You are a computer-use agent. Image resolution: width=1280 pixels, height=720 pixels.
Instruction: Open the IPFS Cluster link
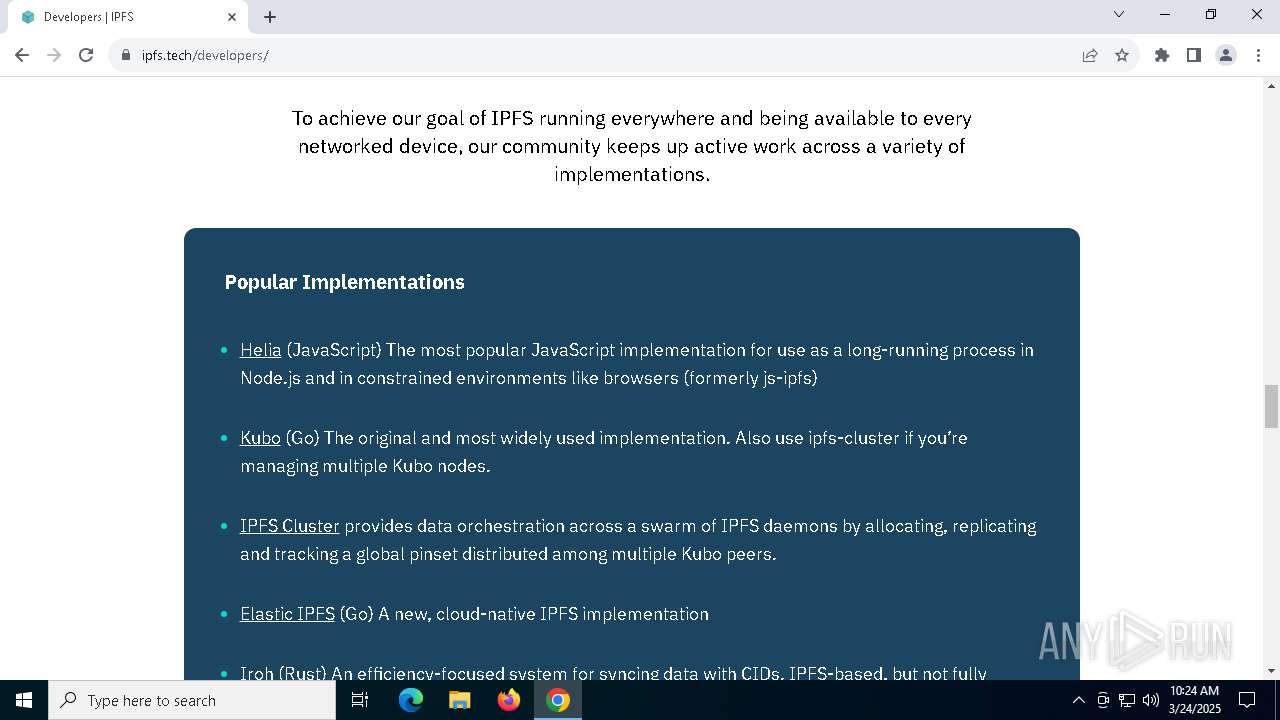click(x=290, y=526)
